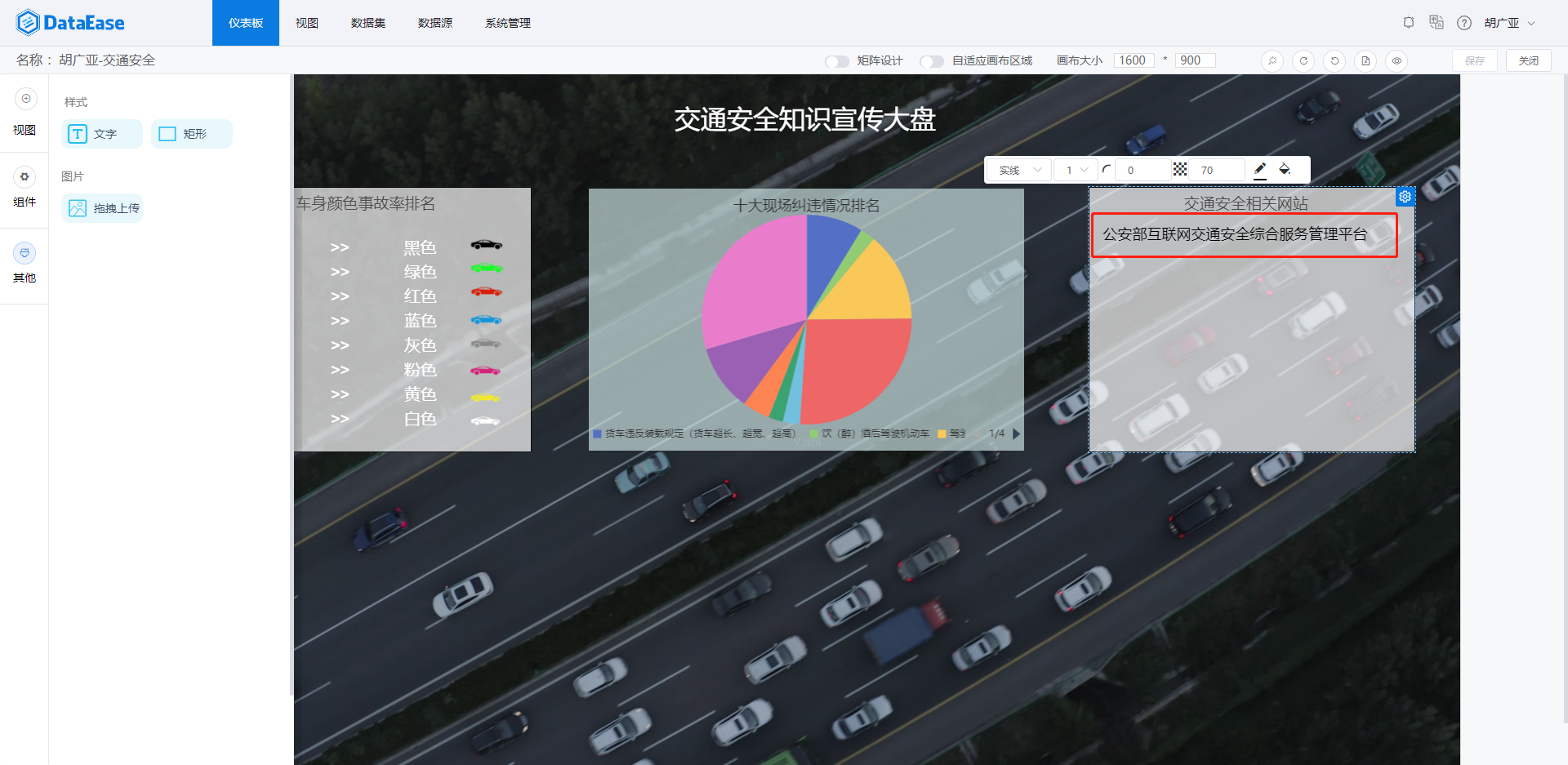Click the 拖拽上传 image upload

pos(103,208)
